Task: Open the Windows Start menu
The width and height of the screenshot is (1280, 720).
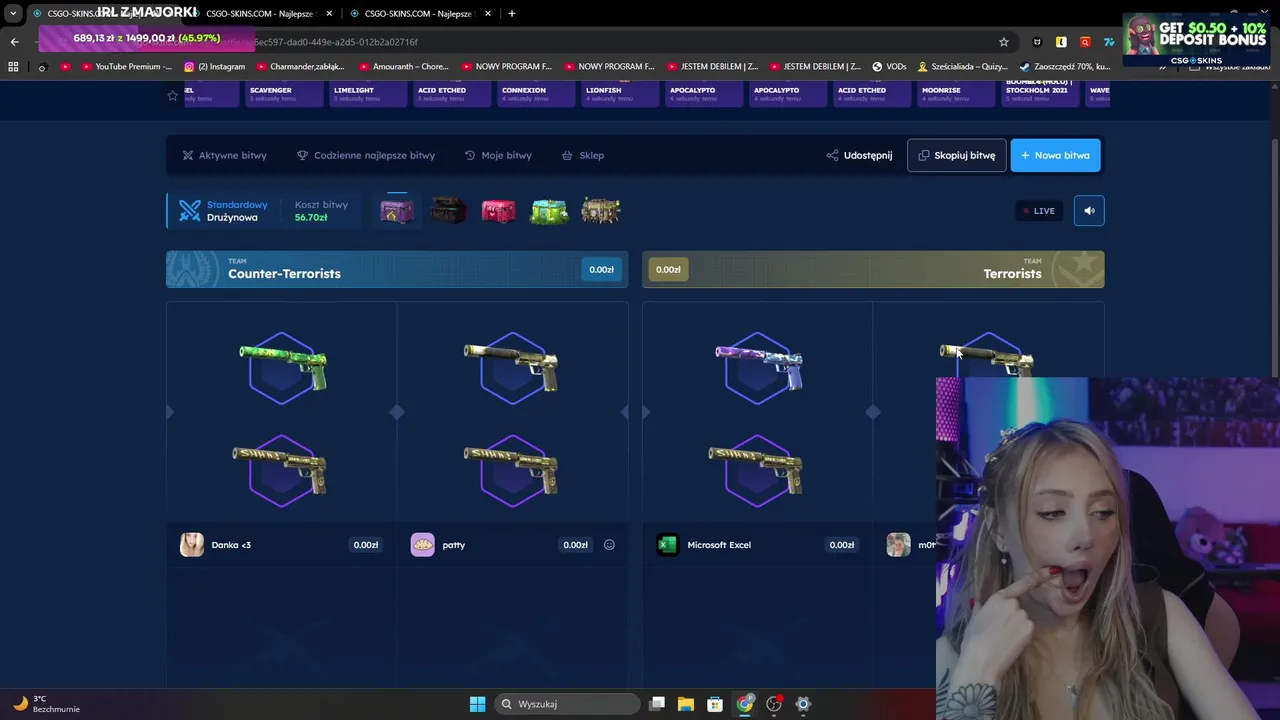Action: [477, 704]
